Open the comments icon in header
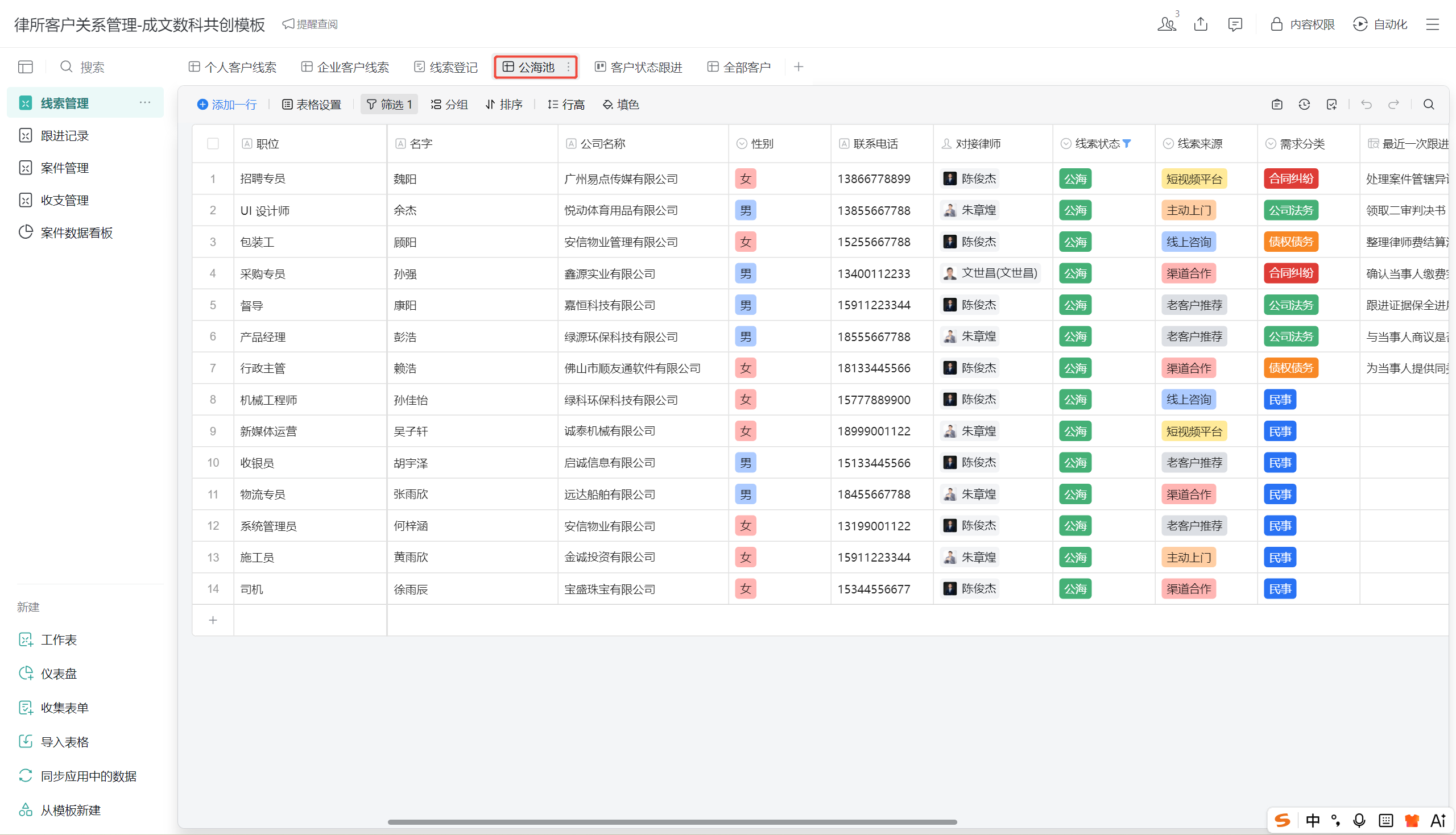Viewport: 1456px width, 835px height. coord(1235,24)
